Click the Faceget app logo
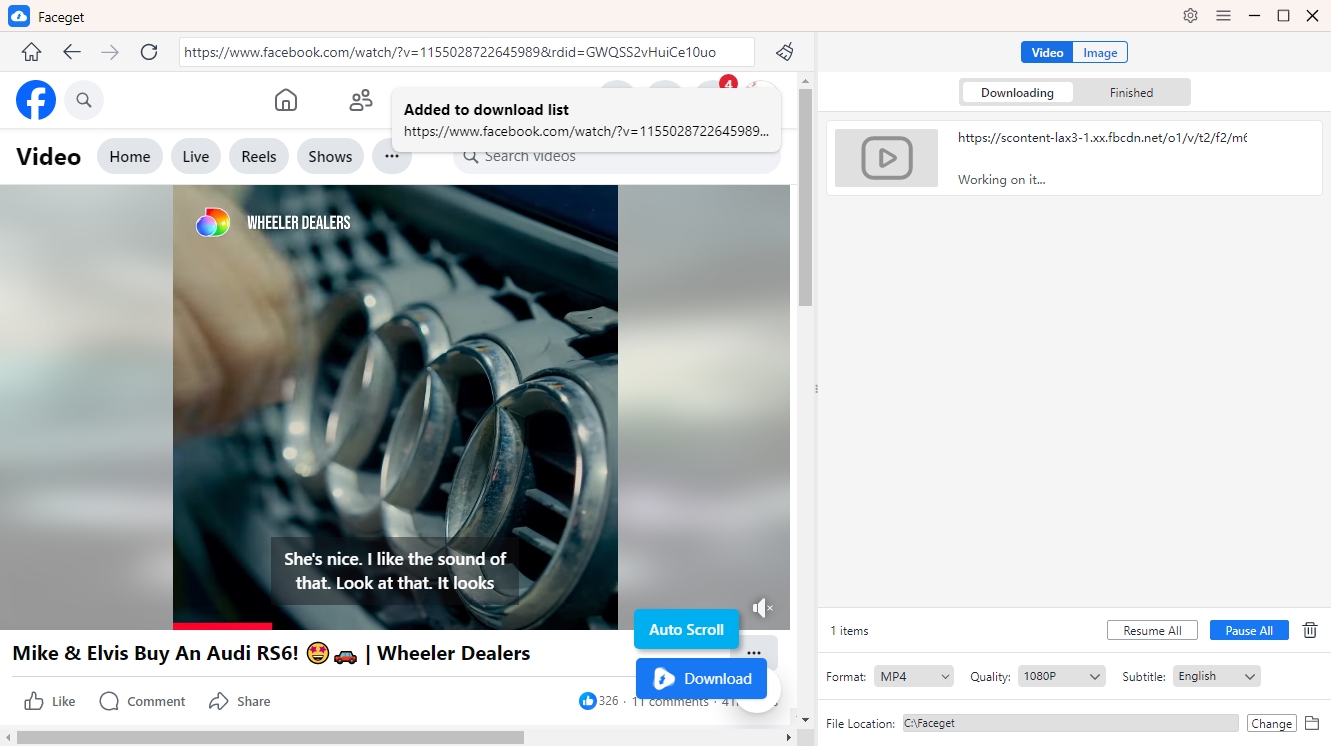Viewport: 1331px width, 746px height. [19, 16]
